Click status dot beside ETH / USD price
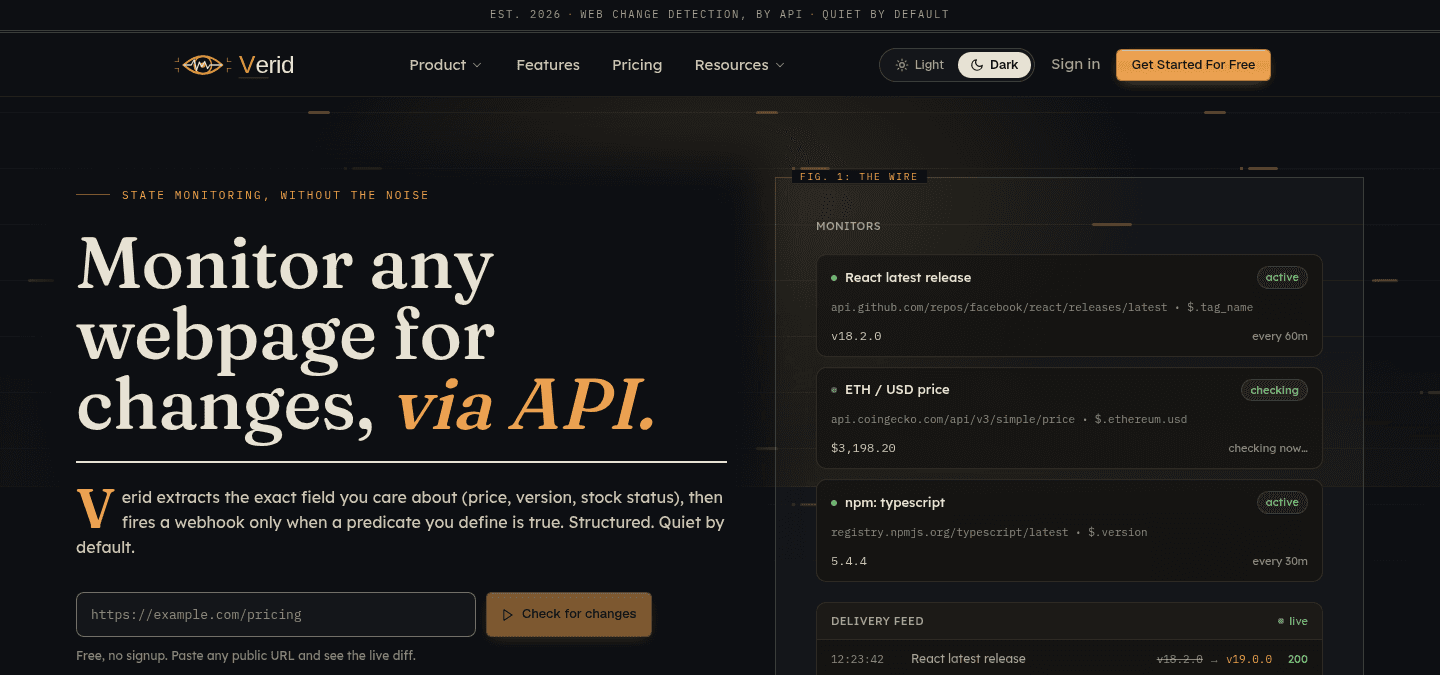The width and height of the screenshot is (1440, 675). pyautogui.click(x=834, y=390)
